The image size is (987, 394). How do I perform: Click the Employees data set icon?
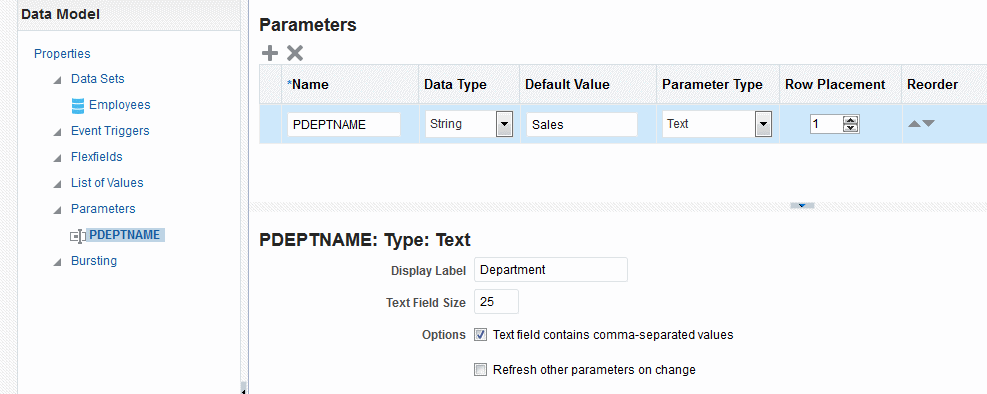[78, 106]
